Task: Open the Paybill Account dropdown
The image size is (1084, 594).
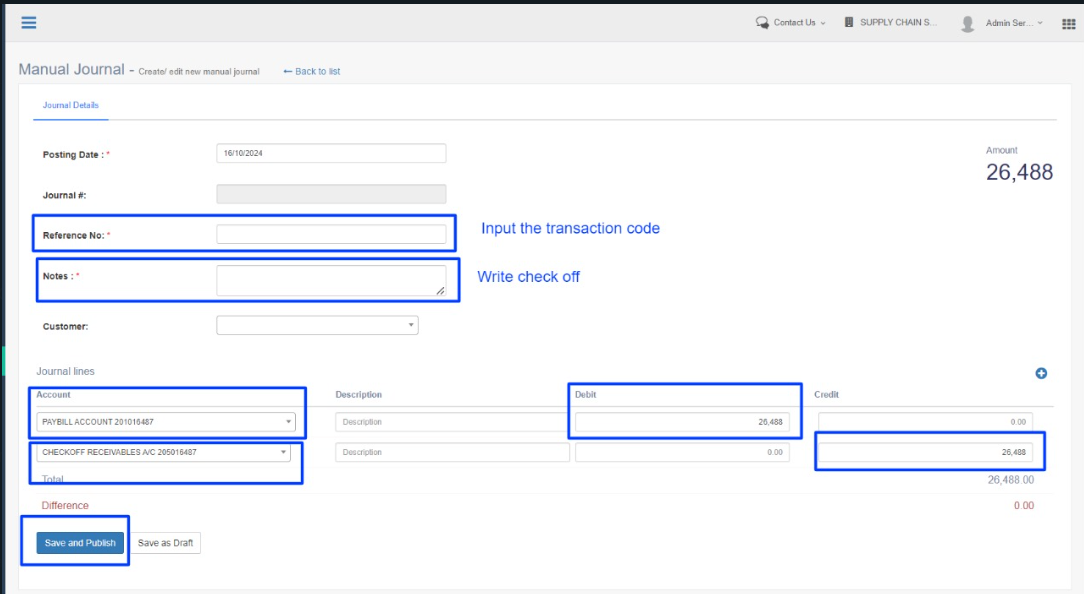Action: point(166,422)
